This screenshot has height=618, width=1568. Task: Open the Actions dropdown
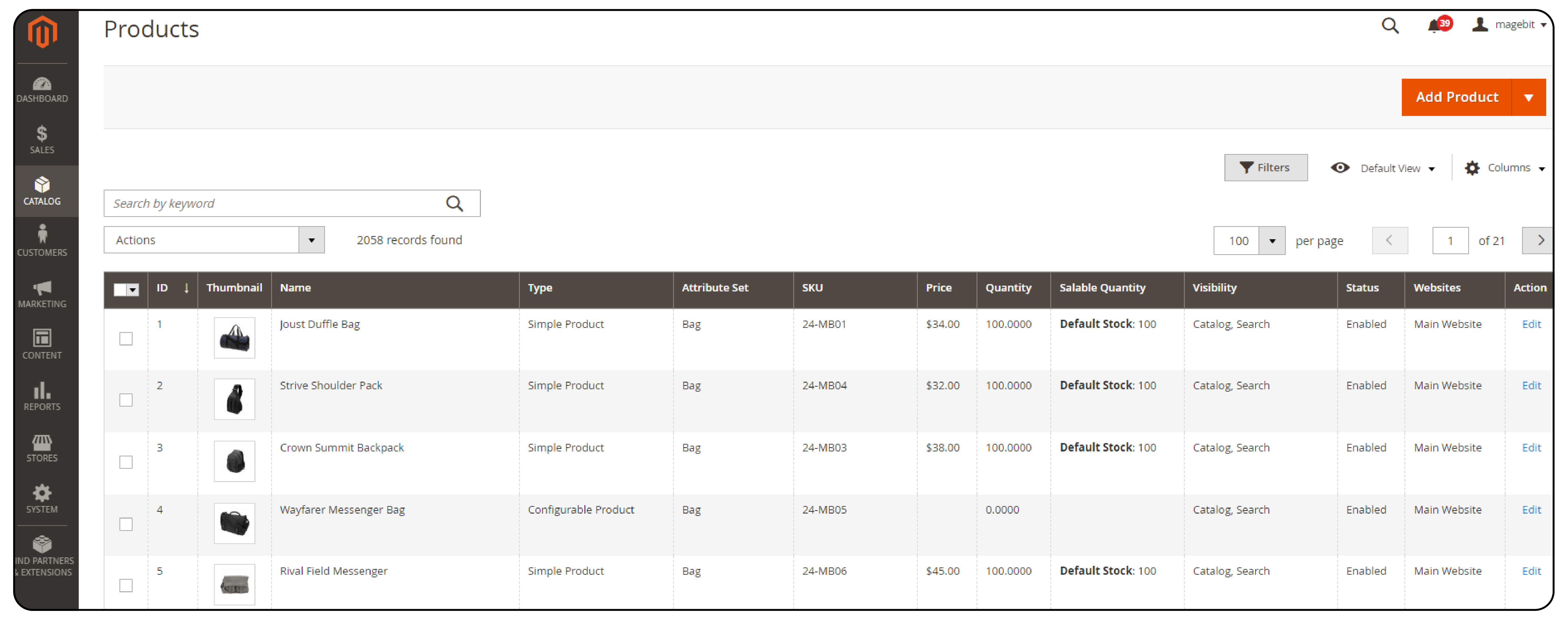pyautogui.click(x=214, y=240)
